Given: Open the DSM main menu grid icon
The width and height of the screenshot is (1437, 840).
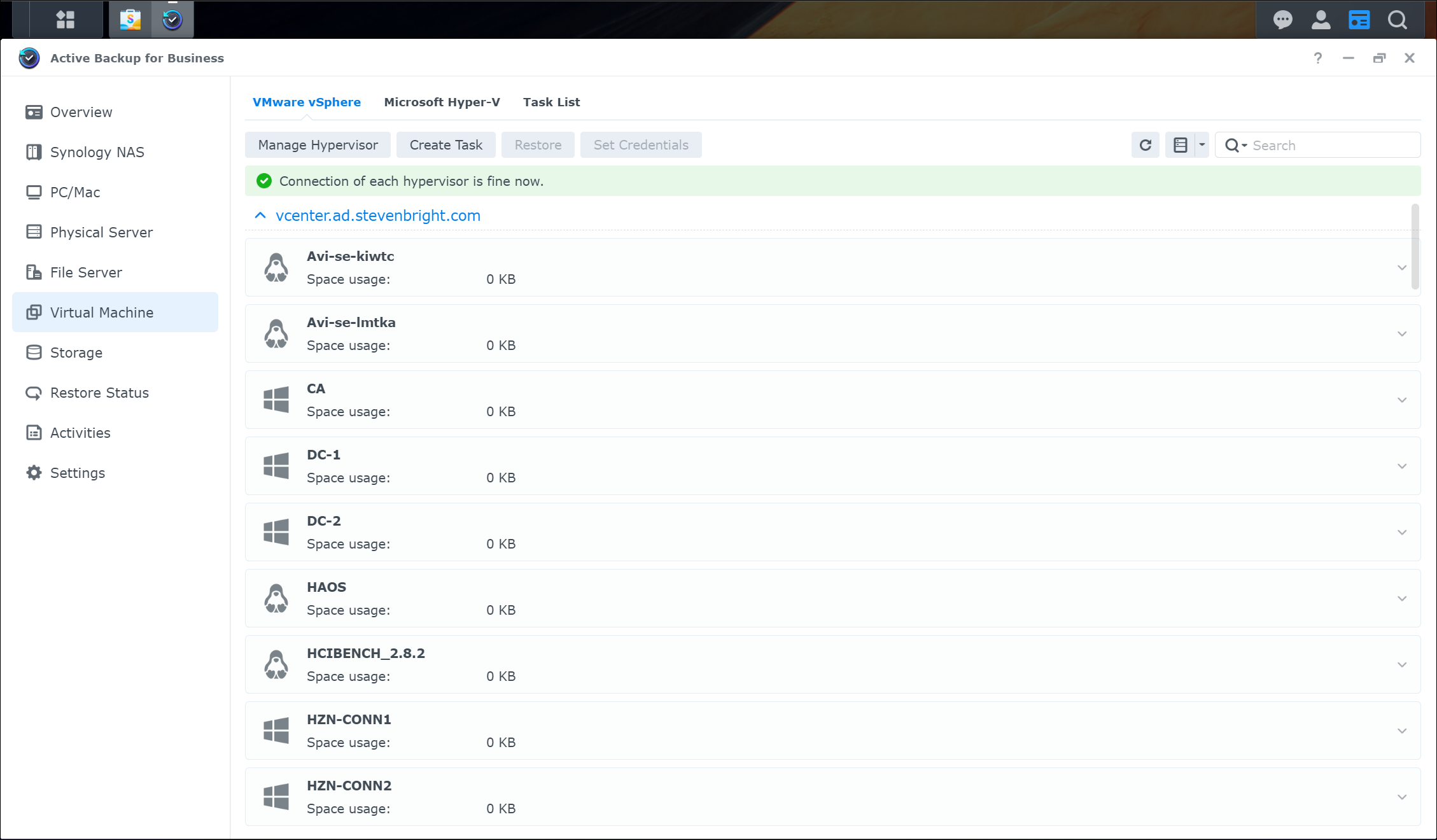Looking at the screenshot, I should (x=66, y=20).
